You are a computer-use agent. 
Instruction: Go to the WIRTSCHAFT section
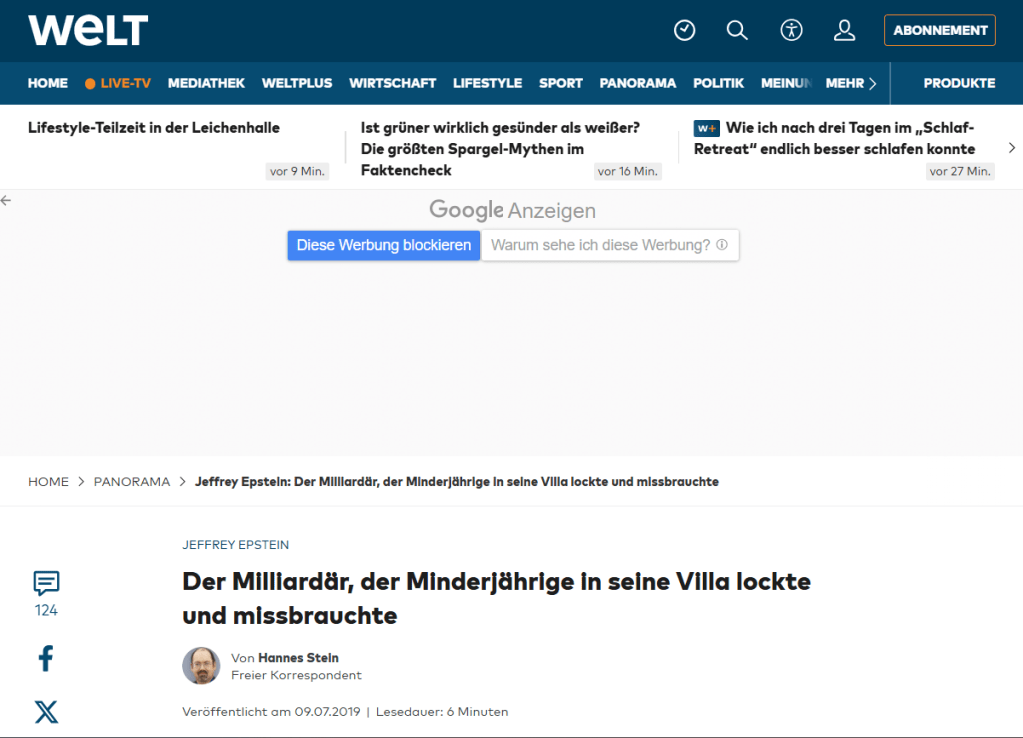coord(392,84)
